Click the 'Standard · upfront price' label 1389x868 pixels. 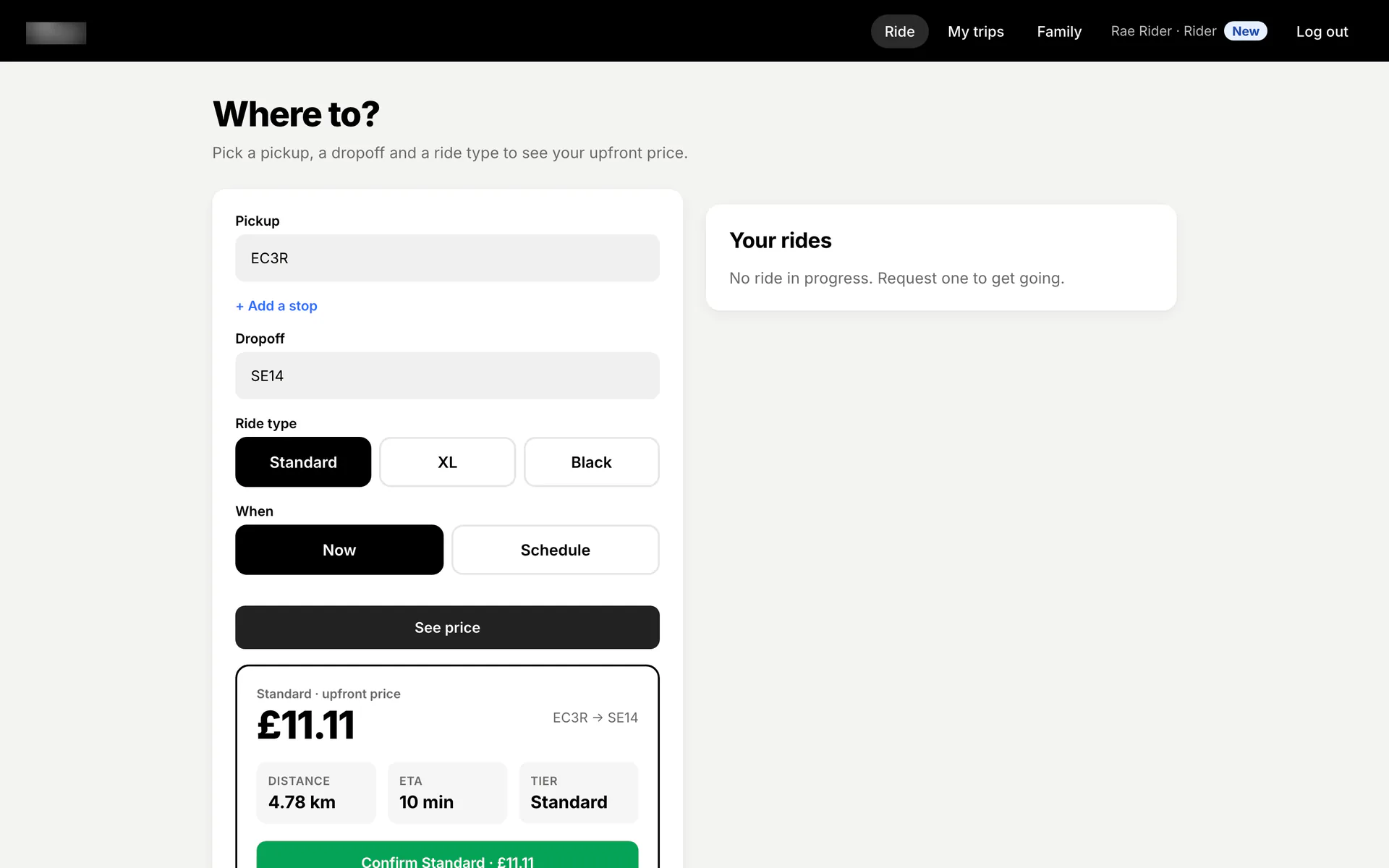point(328,694)
